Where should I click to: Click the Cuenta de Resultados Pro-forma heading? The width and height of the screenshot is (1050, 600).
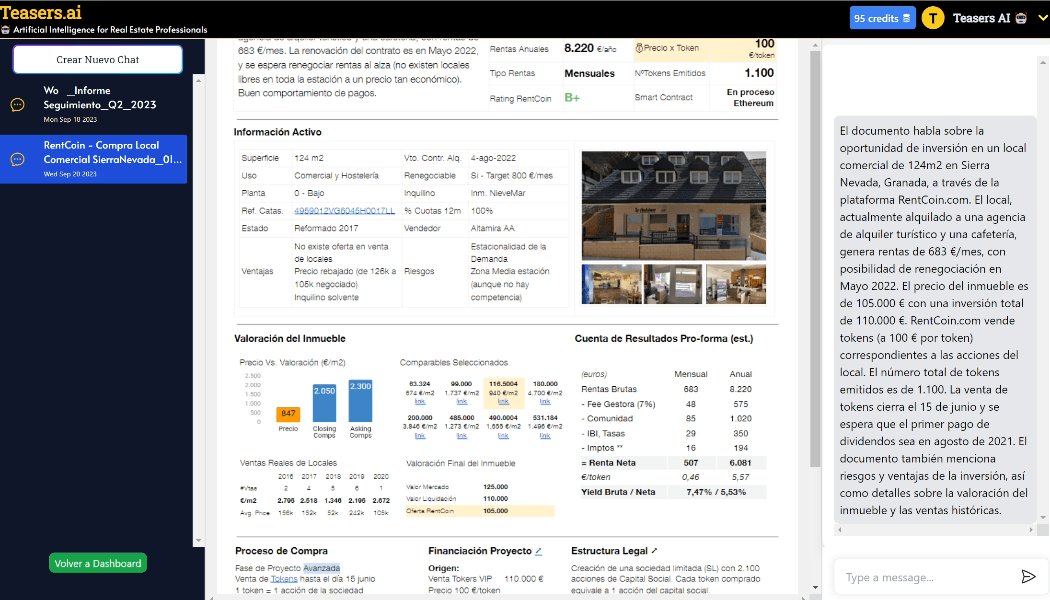[664, 339]
